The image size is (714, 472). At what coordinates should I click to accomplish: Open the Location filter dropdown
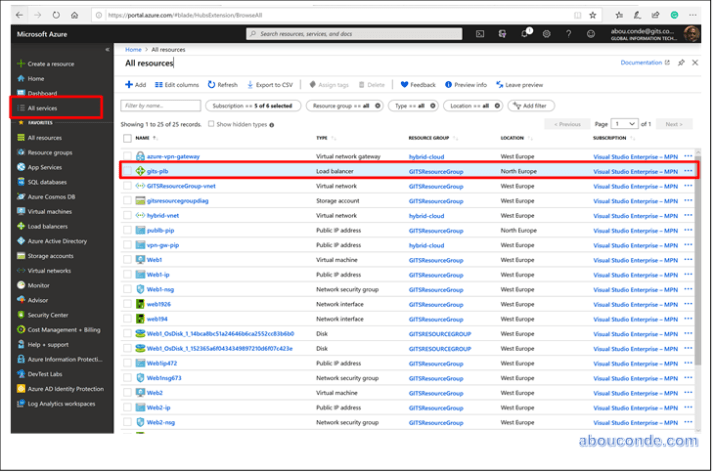tap(473, 105)
